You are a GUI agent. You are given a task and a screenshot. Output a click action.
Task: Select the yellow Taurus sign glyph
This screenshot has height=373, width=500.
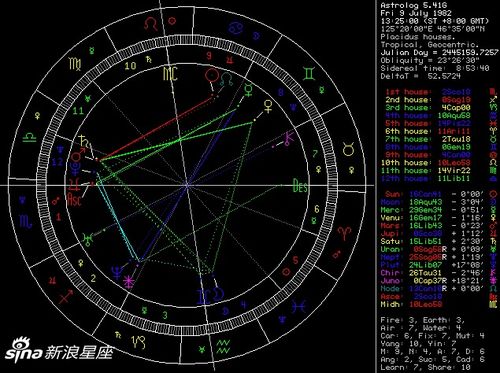pyautogui.click(x=348, y=149)
